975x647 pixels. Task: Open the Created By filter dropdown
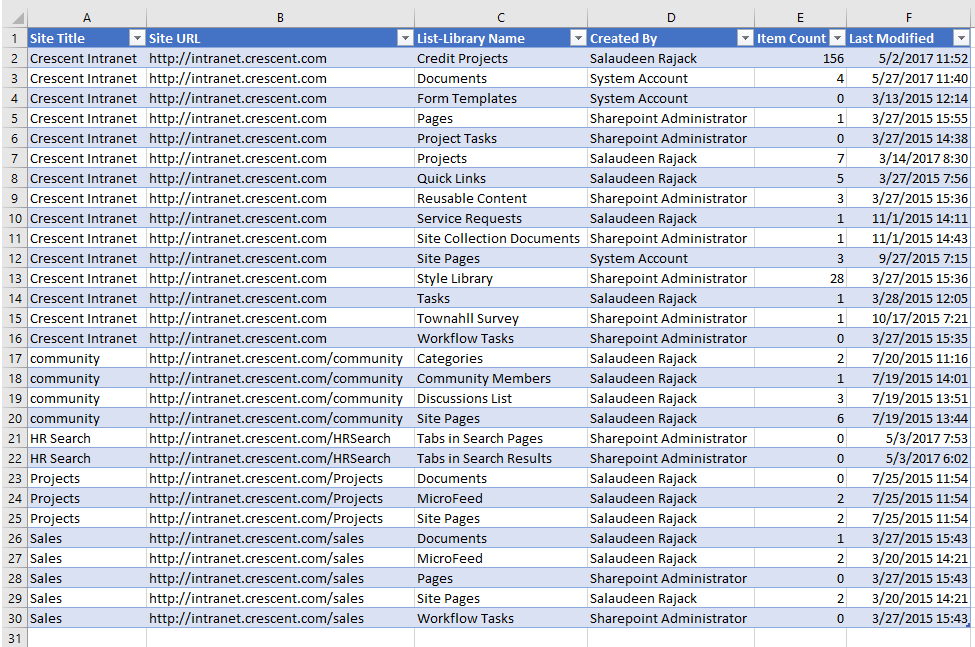(x=745, y=38)
